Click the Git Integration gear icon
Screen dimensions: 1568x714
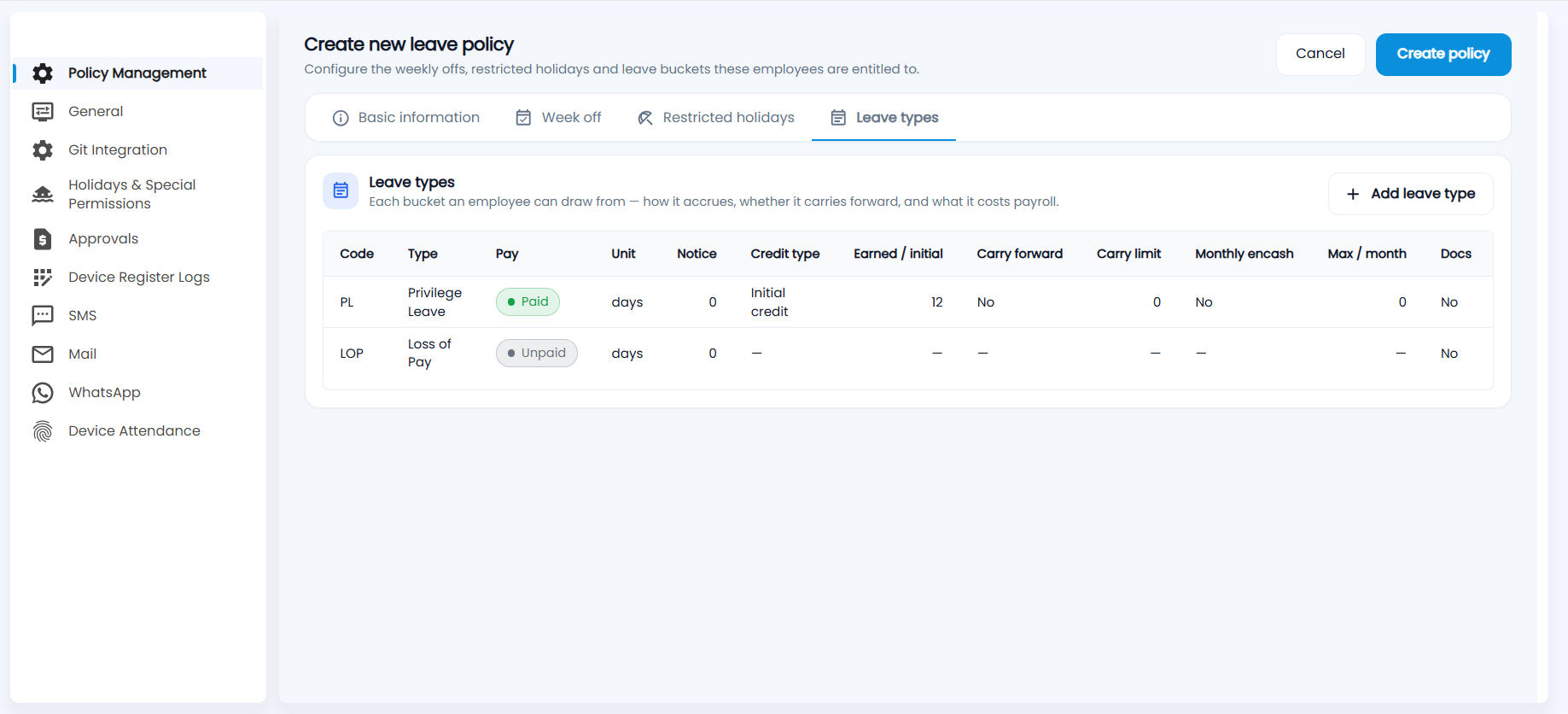tap(43, 150)
